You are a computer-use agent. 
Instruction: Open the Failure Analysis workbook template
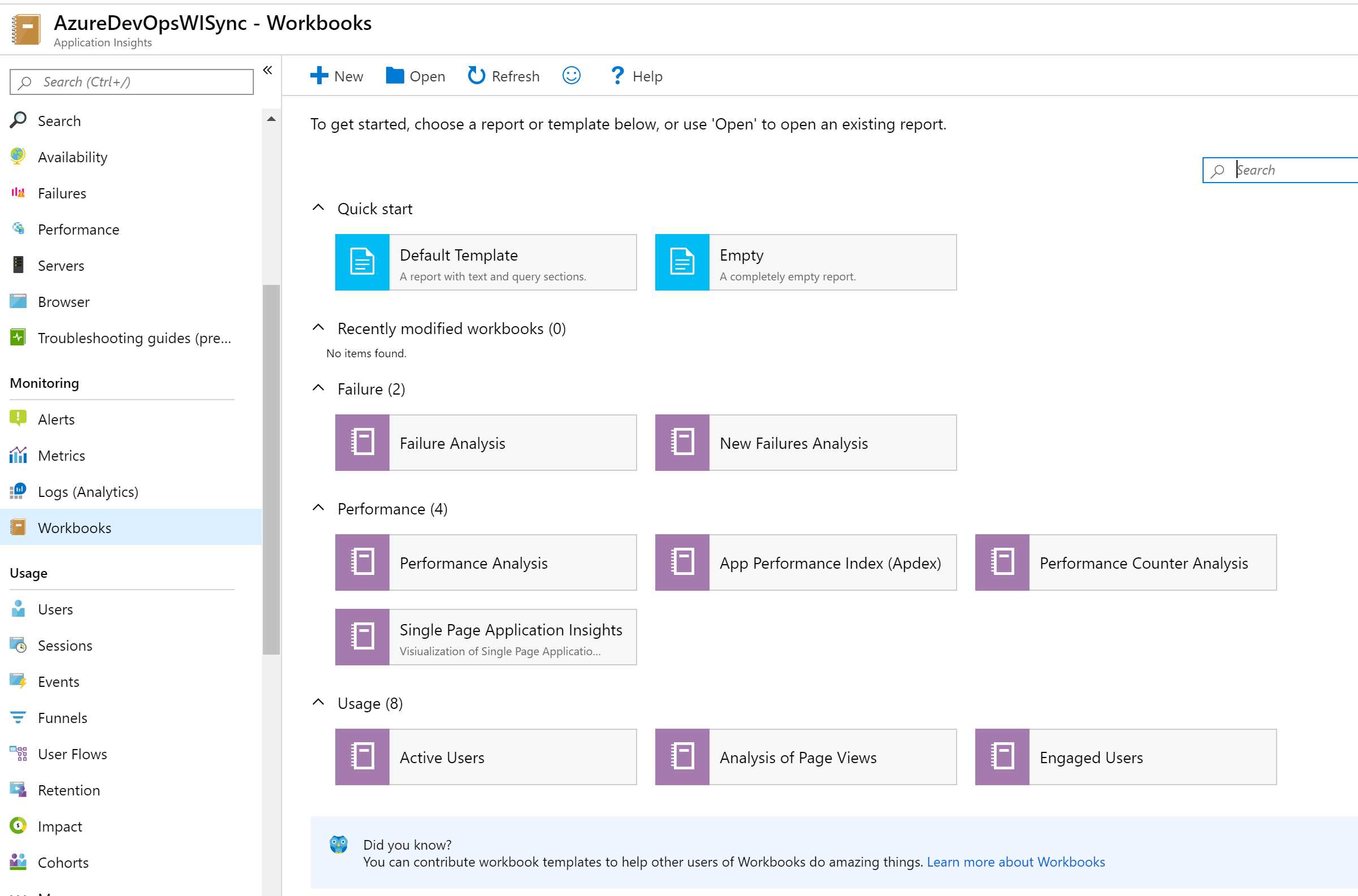tap(485, 442)
